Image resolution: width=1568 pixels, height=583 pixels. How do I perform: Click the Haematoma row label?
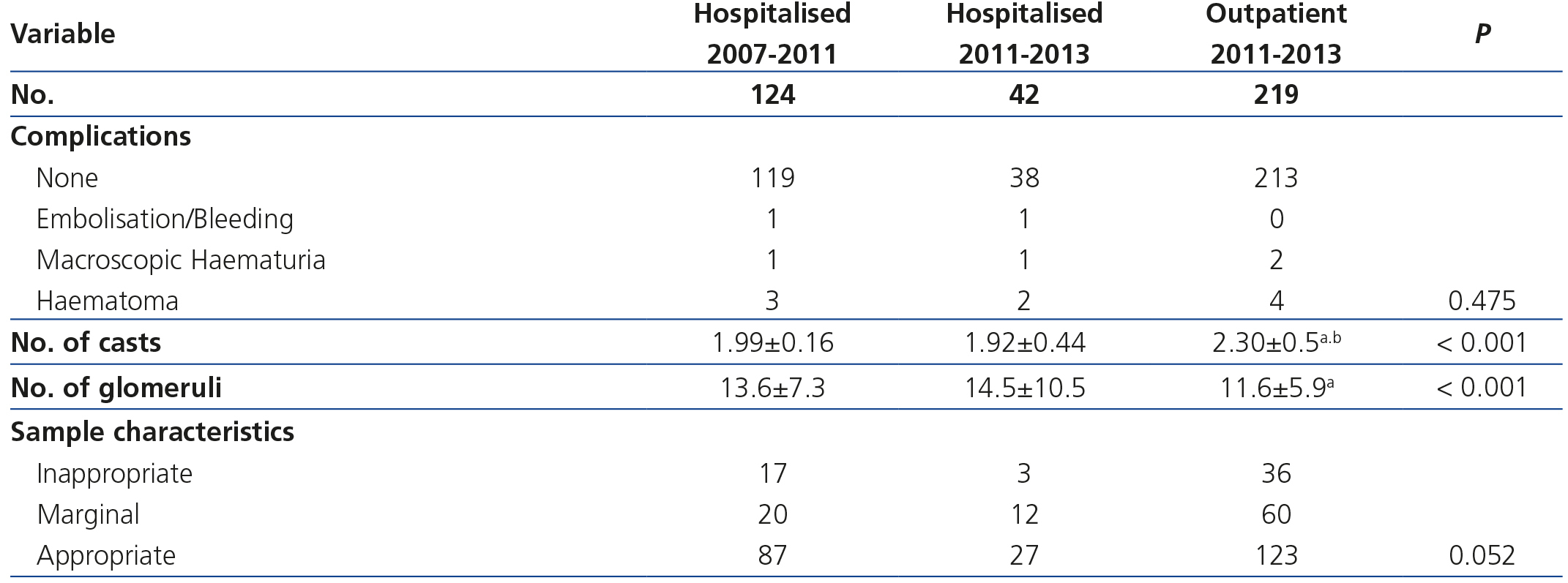108,301
